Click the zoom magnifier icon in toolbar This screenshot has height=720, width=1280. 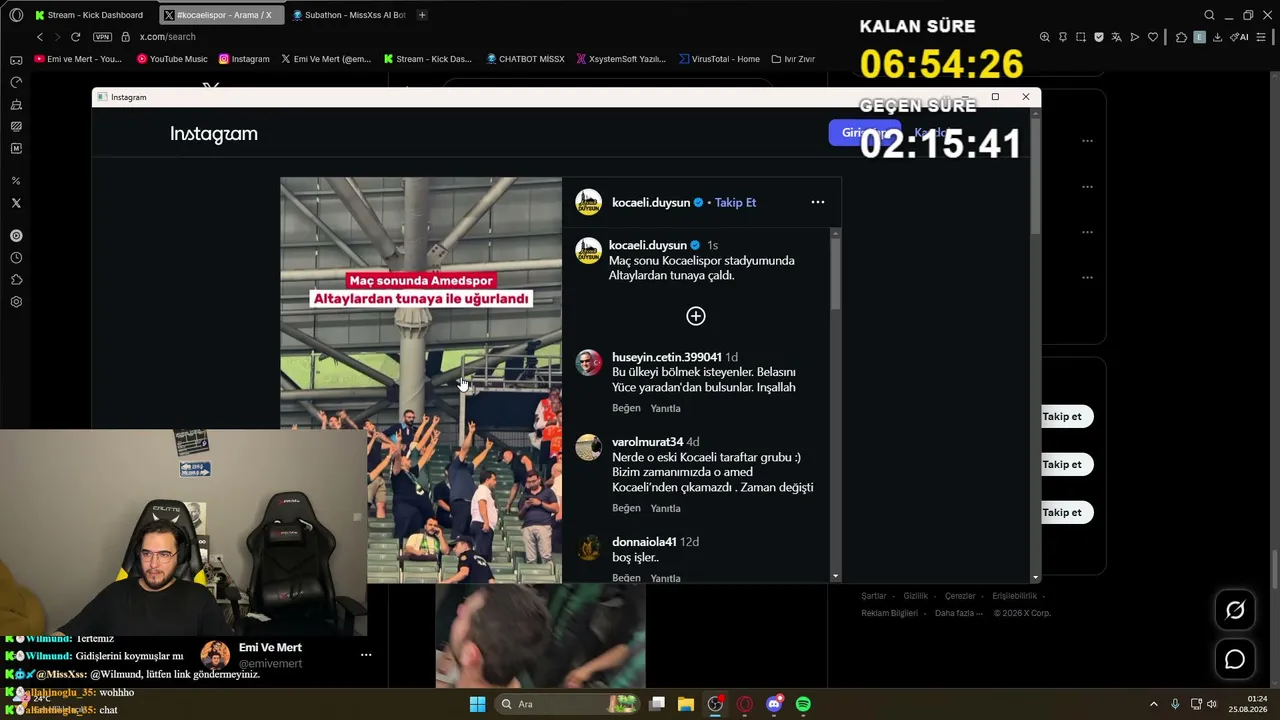pos(1045,37)
